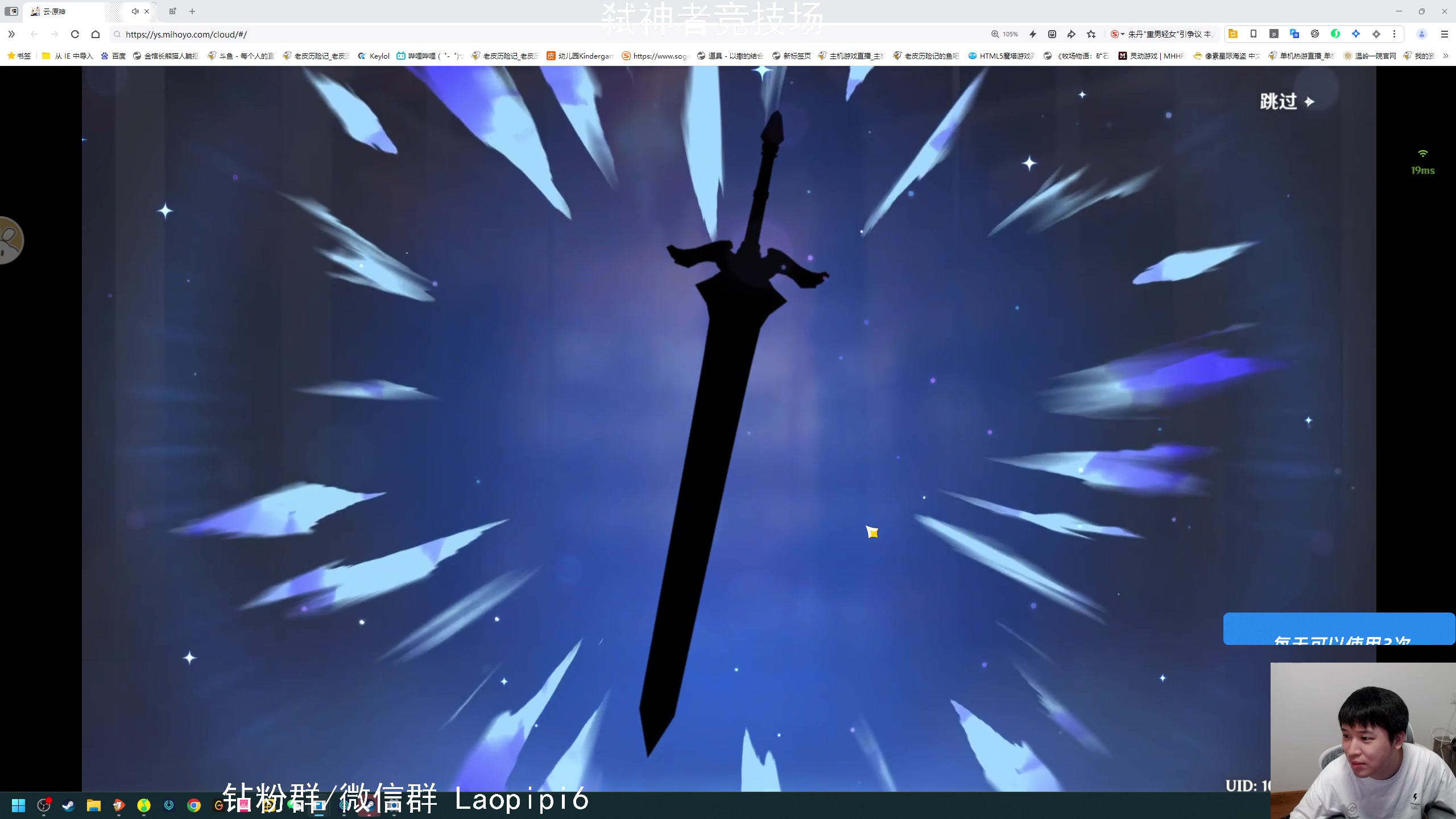Open the Keylol bookmark
1456x819 pixels.
point(374,56)
